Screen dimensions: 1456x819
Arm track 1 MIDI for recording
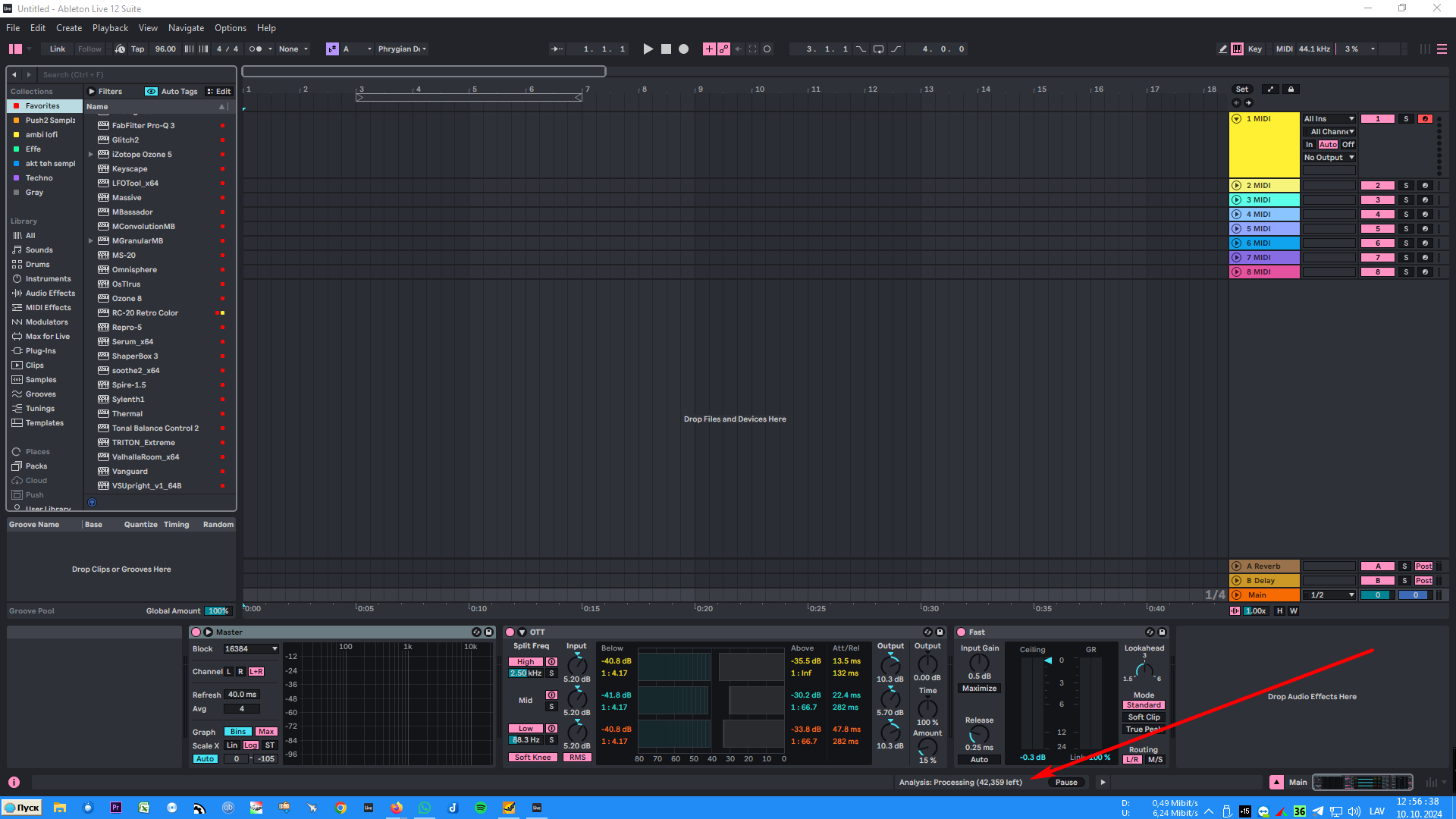point(1425,119)
